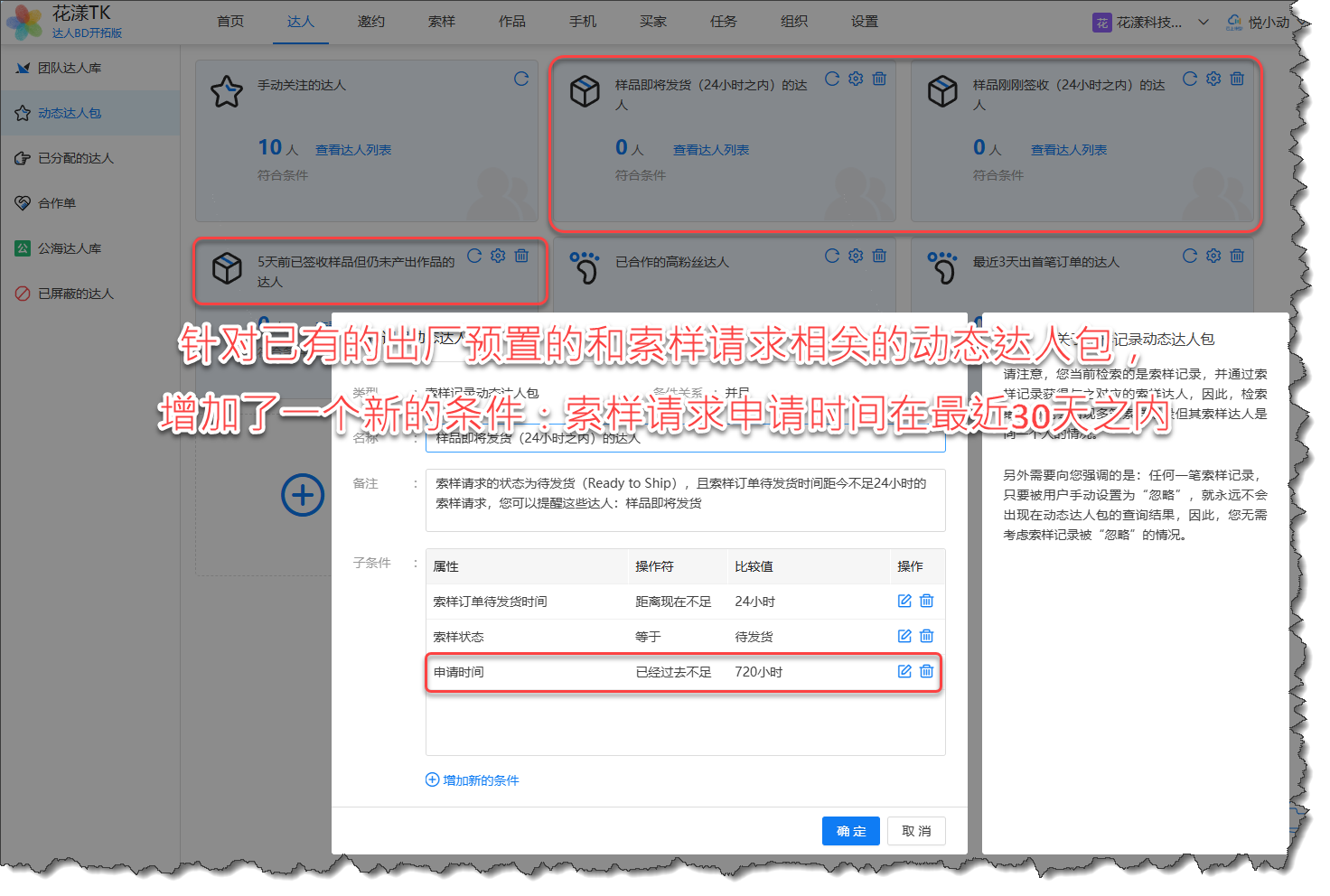Open the 索样 tab
This screenshot has height=896, width=1330.
click(442, 22)
